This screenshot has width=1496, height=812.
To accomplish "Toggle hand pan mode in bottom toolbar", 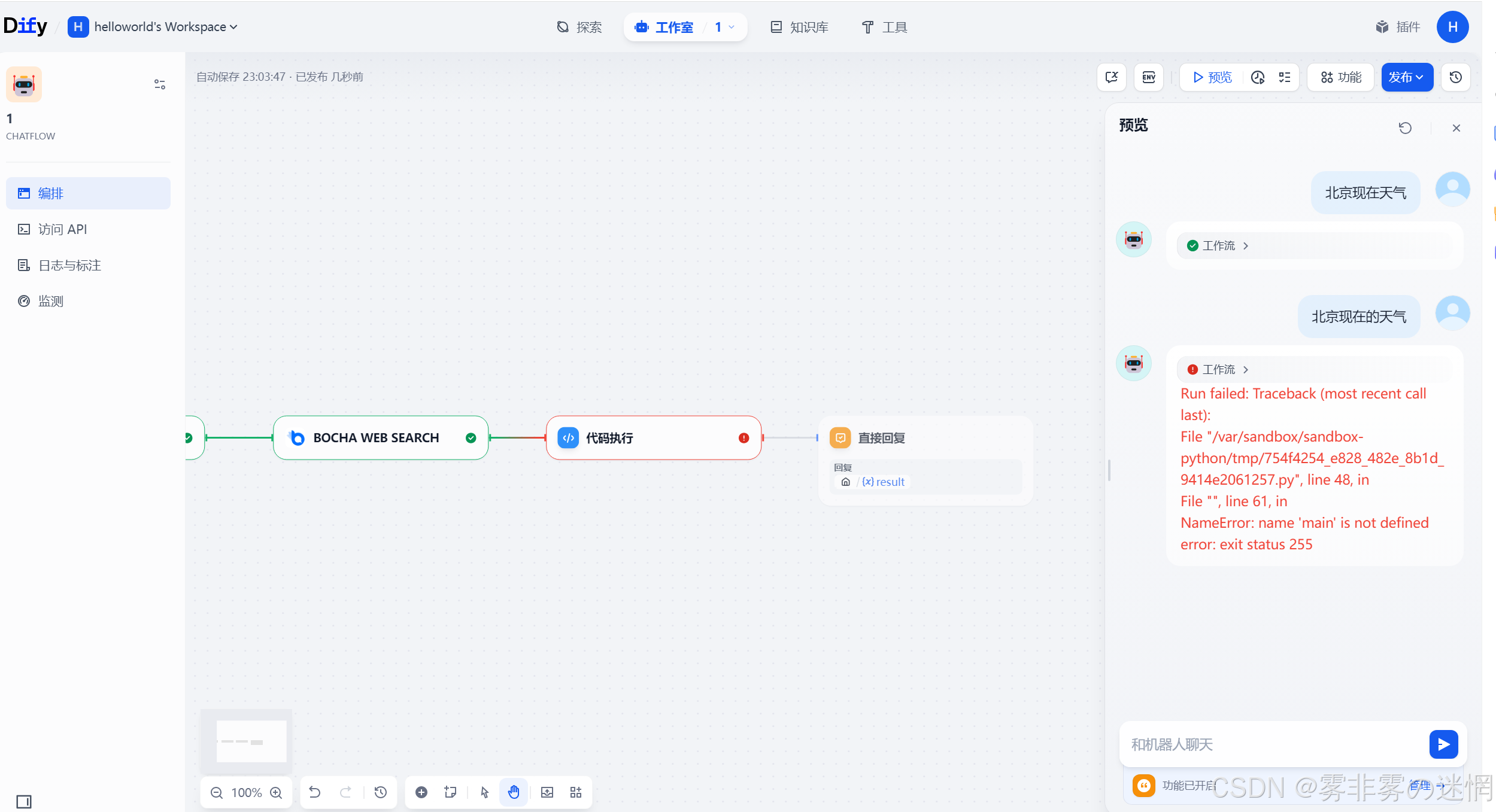I will (514, 793).
